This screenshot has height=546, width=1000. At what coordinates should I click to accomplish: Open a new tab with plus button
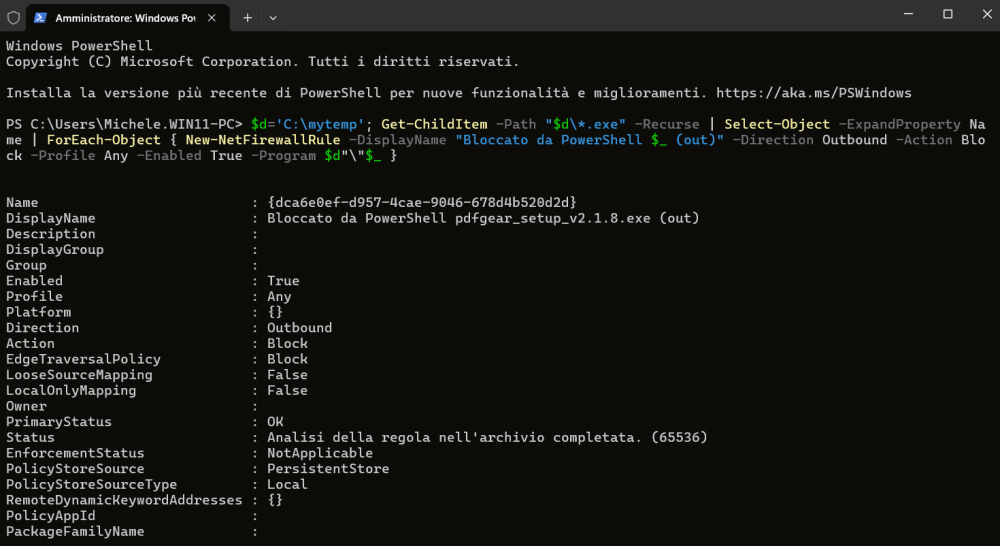pos(247,18)
